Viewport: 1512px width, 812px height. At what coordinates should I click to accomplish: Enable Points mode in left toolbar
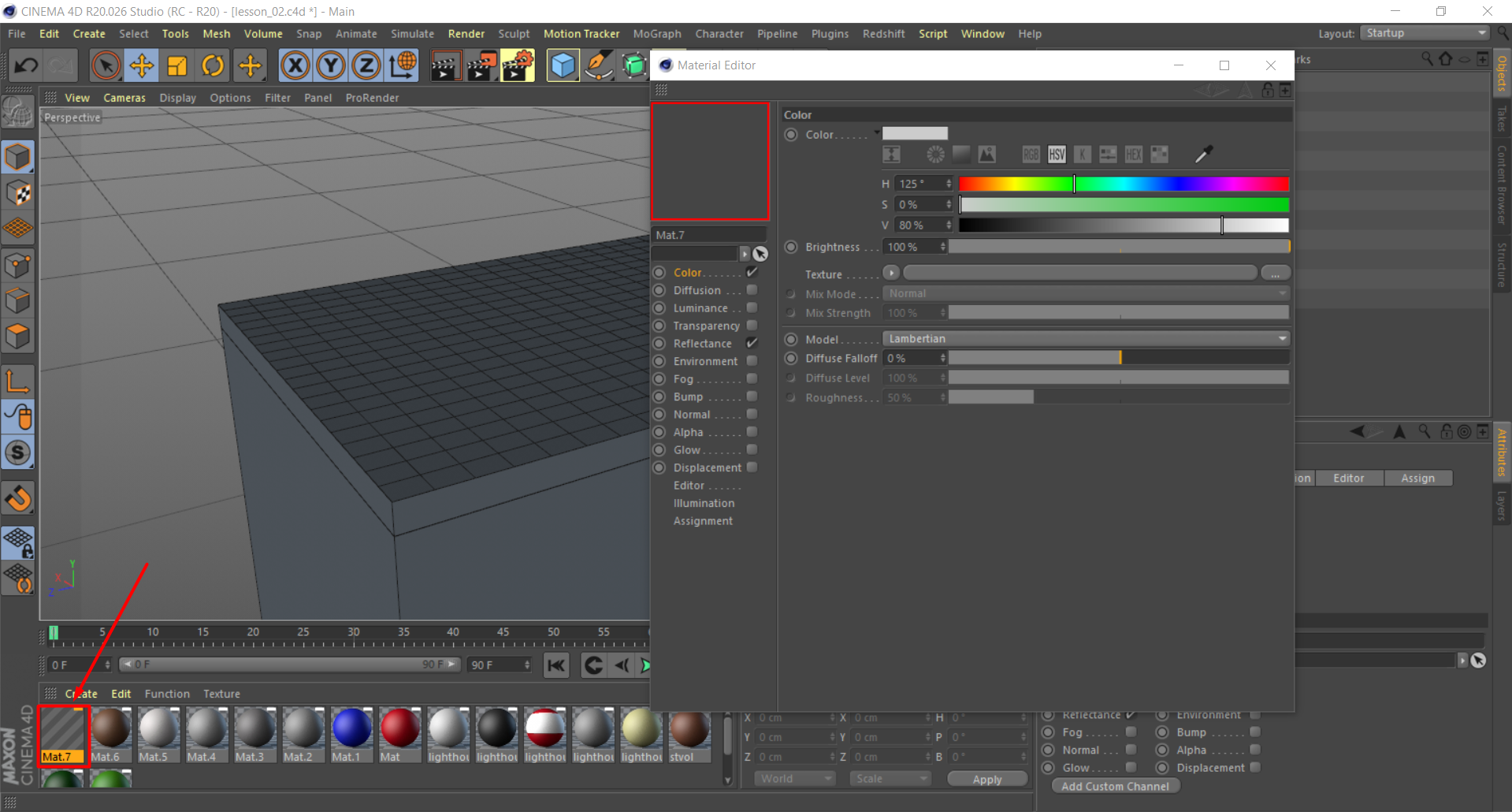tap(18, 265)
